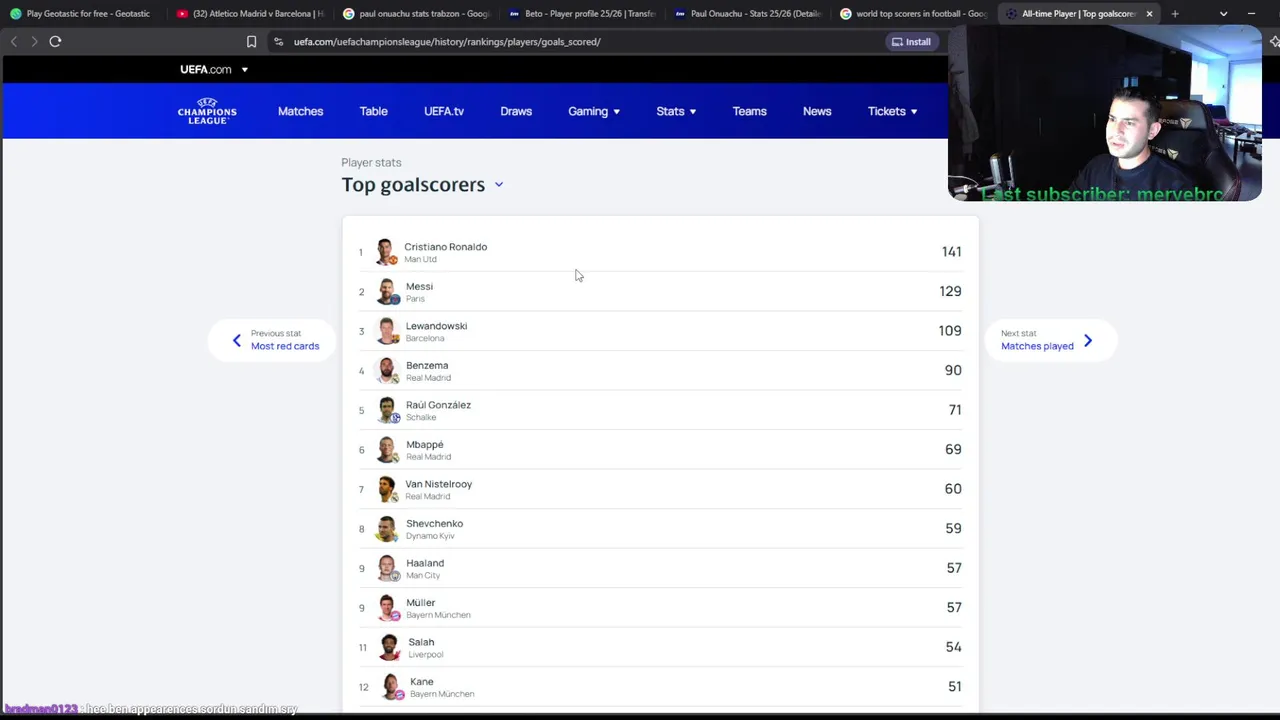Click the browser forward arrow
The height and width of the screenshot is (720, 1280).
click(x=34, y=41)
